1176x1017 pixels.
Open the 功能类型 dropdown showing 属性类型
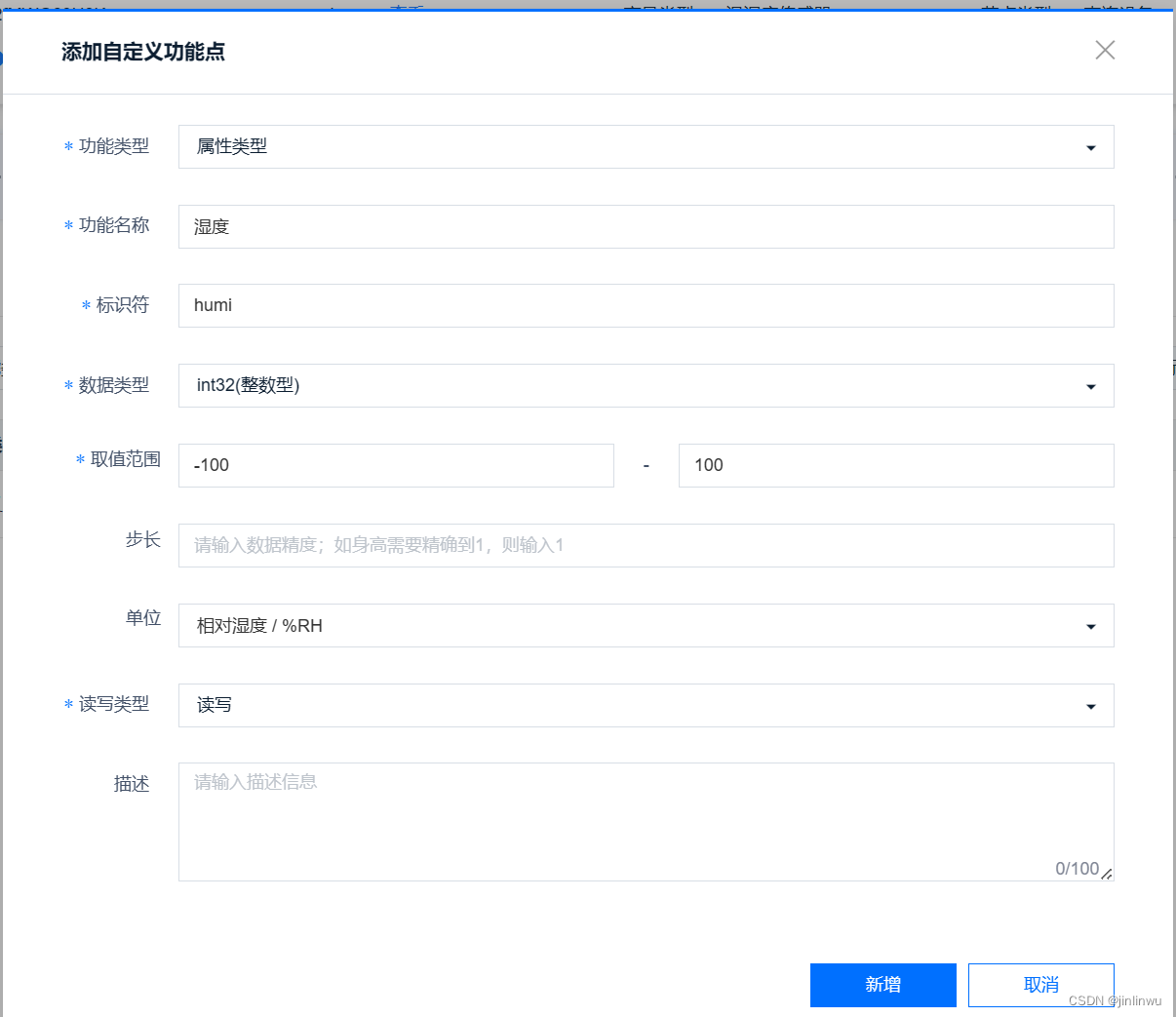646,146
